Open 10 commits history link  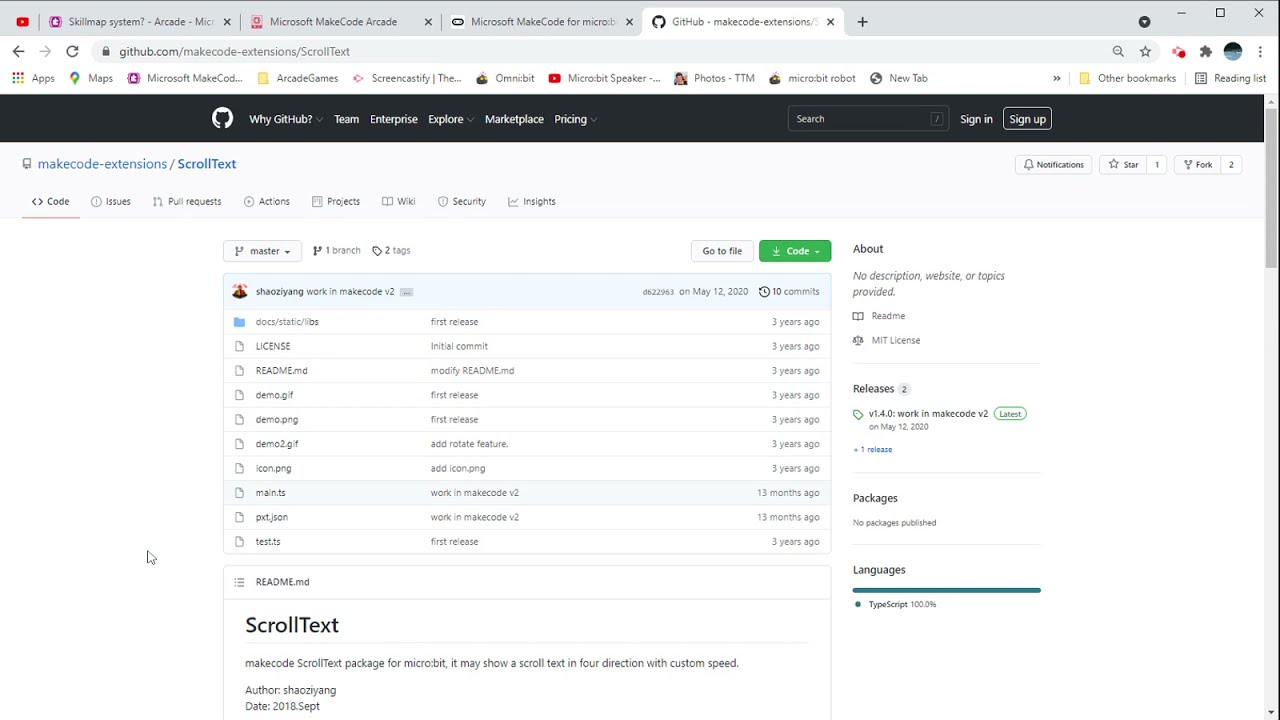[x=789, y=292]
